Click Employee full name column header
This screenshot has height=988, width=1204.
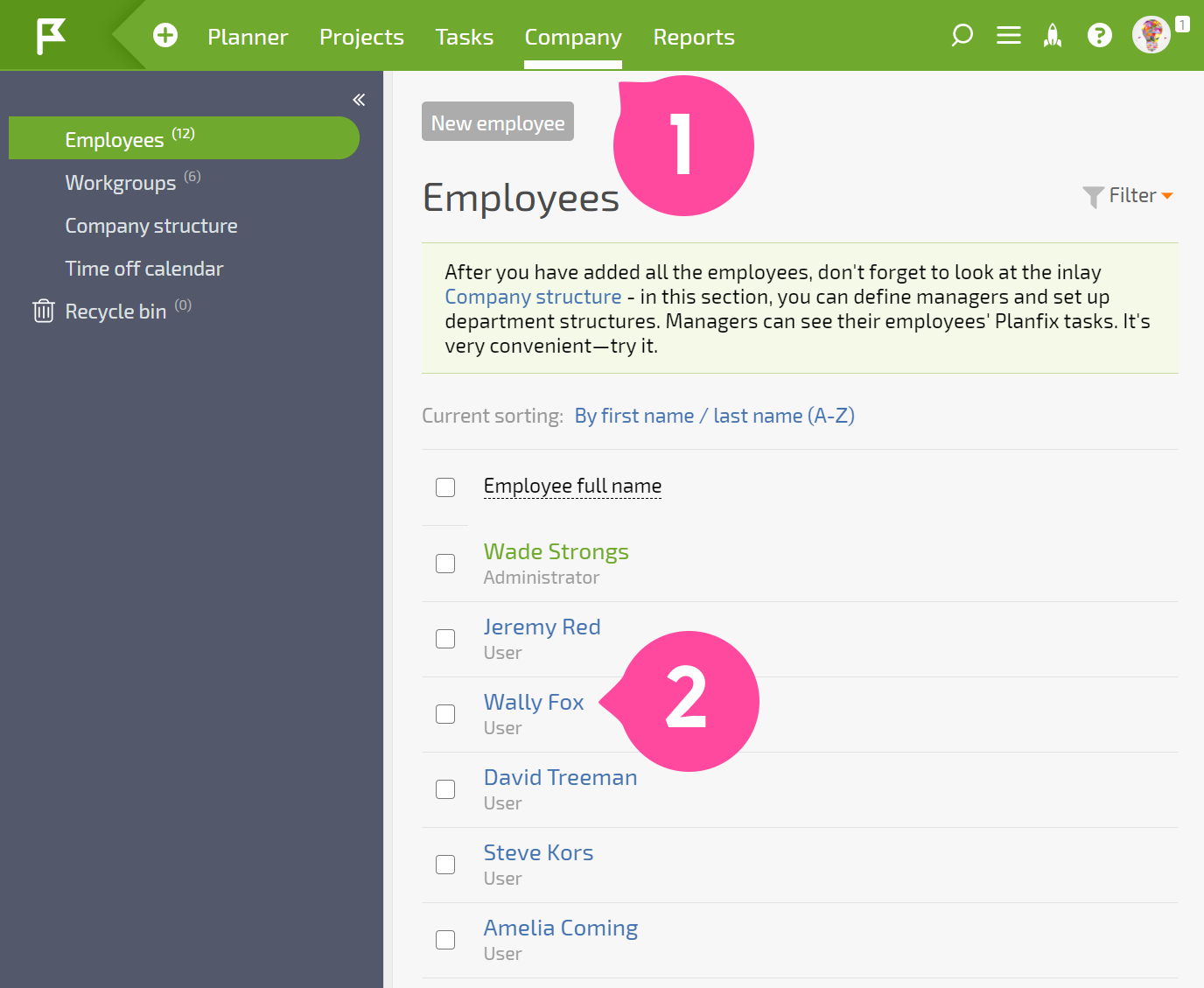572,486
